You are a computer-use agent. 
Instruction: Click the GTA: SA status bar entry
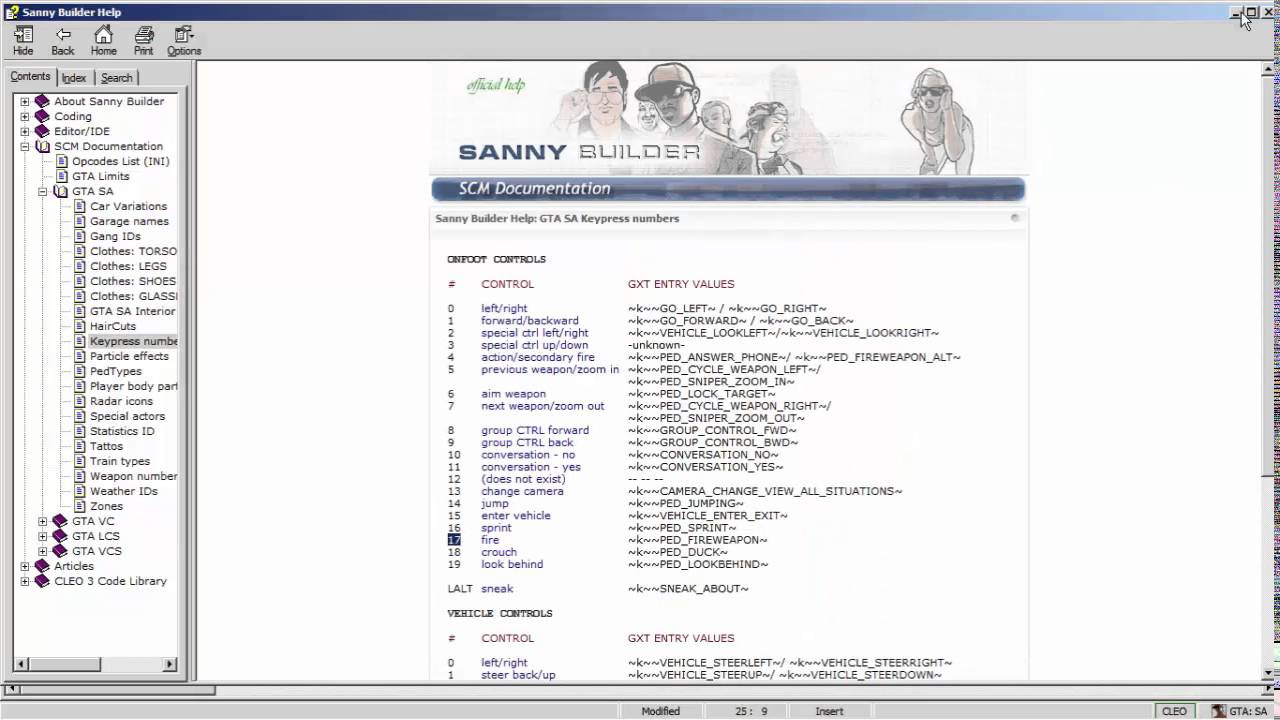pyautogui.click(x=1238, y=711)
